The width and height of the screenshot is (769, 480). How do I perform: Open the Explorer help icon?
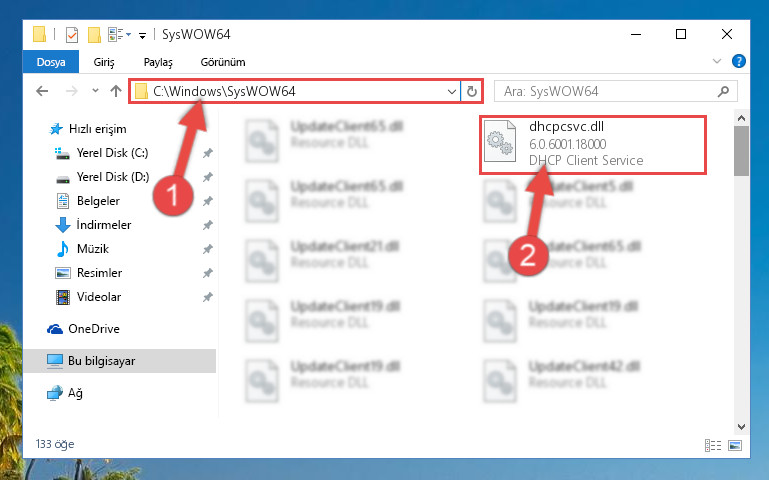(739, 61)
